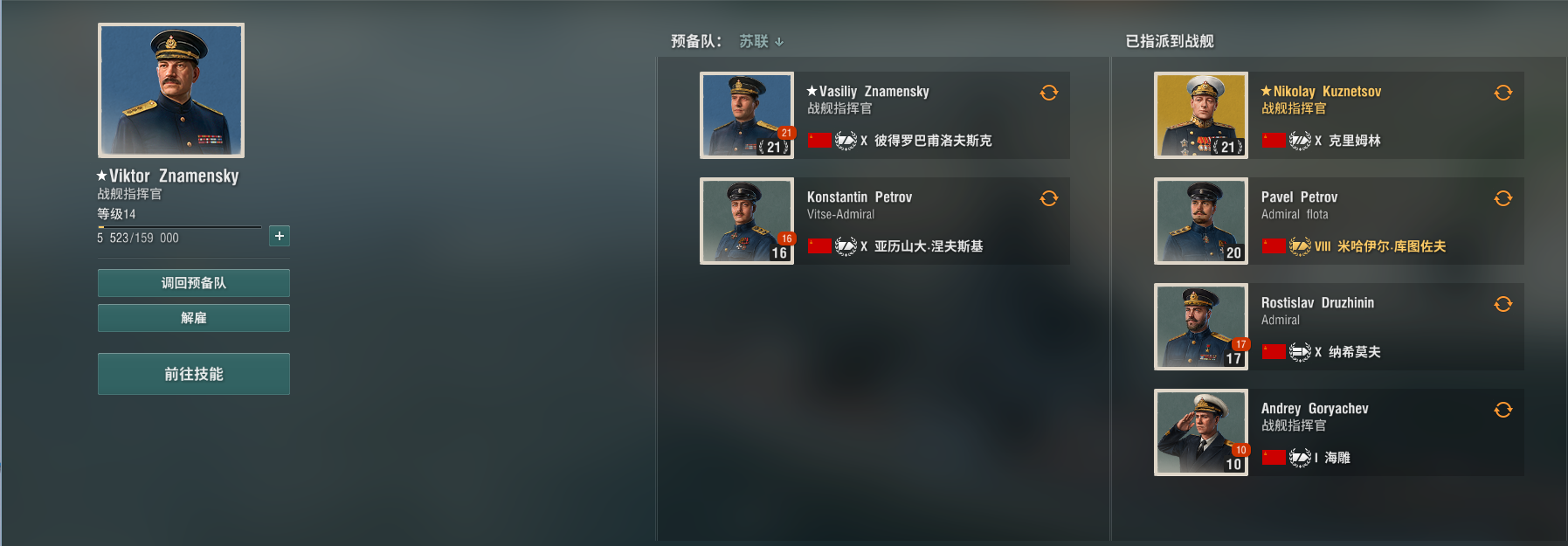Viewport: 1568px width, 546px height.
Task: Click swap icon for Andrey Goryachev
Action: (1503, 410)
